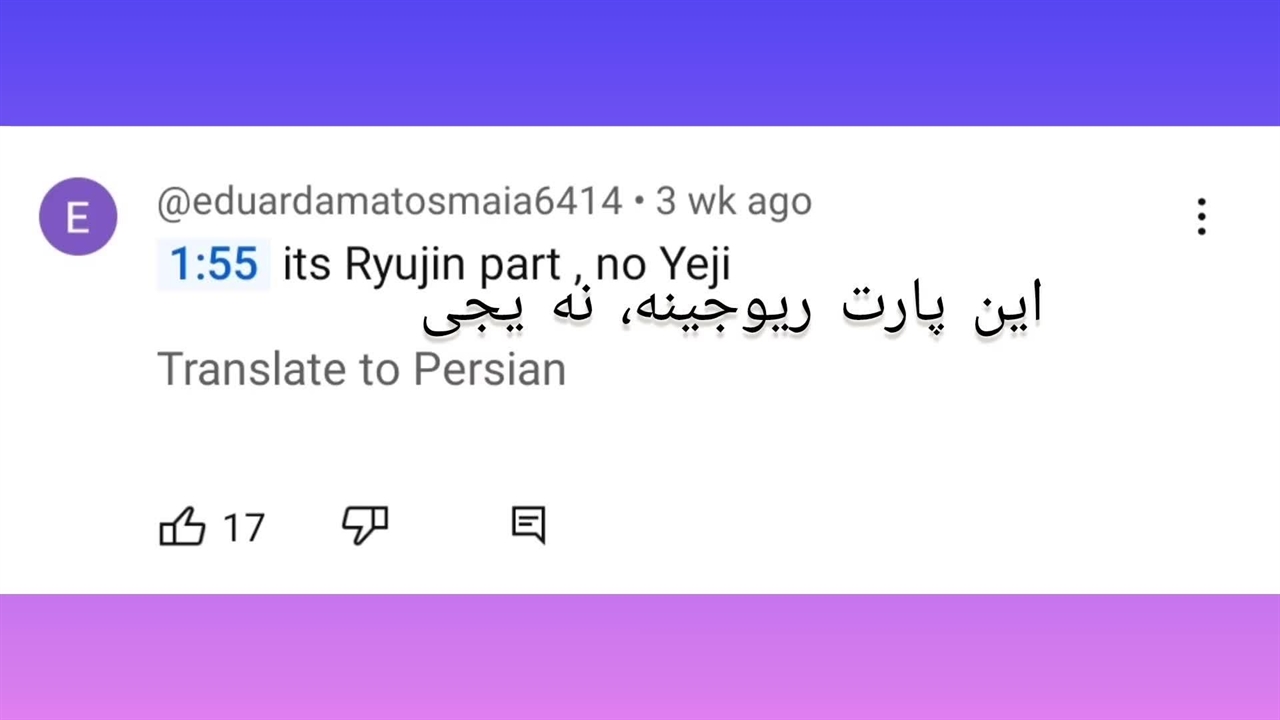Click the pink banner below the comment

click(x=640, y=657)
